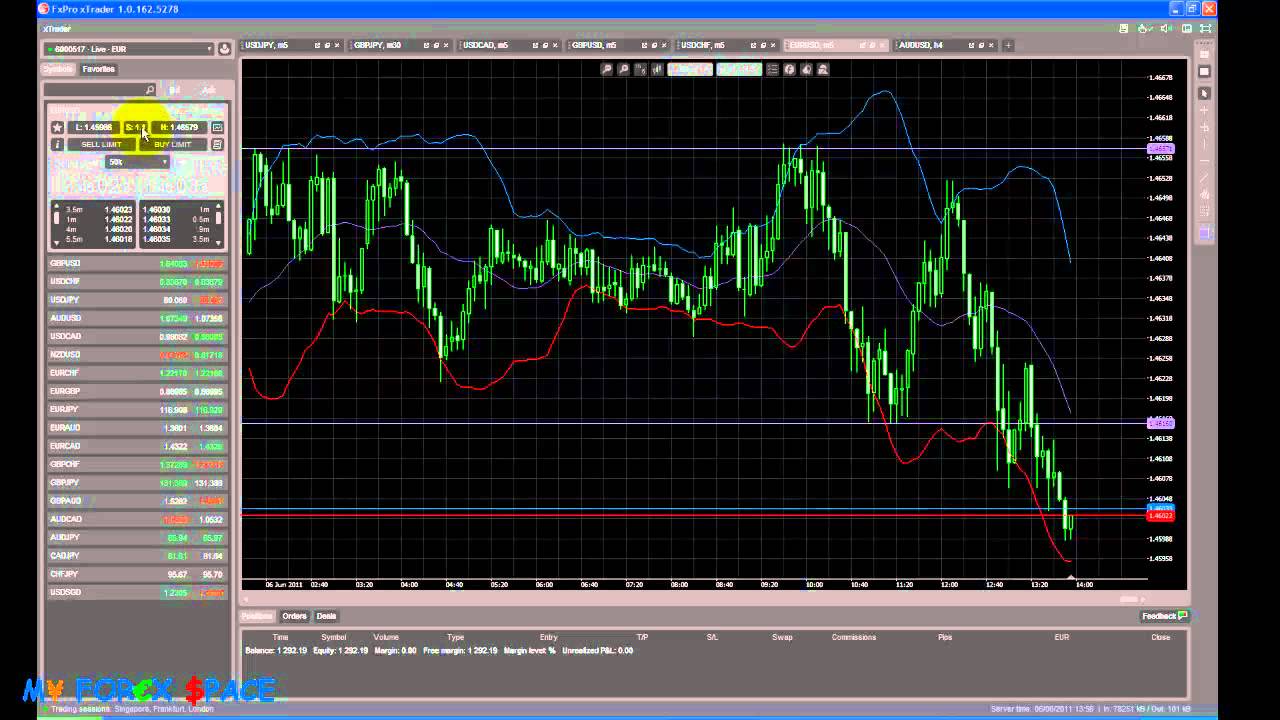Select the crosshair tool in right sidebar
Screen dimensions: 1280x720
(x=1204, y=110)
